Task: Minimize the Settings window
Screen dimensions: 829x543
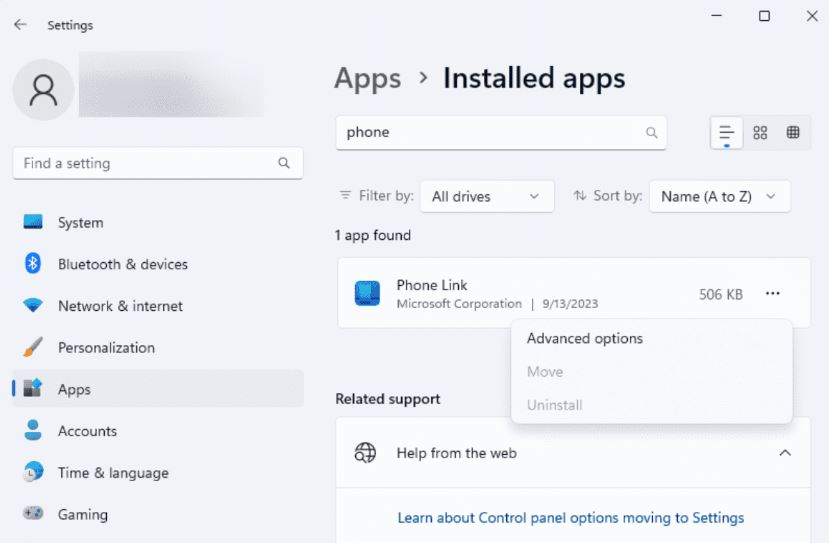Action: pos(716,16)
